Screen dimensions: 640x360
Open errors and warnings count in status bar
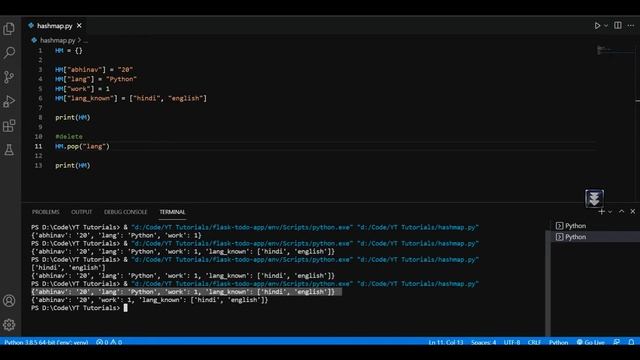click(109, 342)
